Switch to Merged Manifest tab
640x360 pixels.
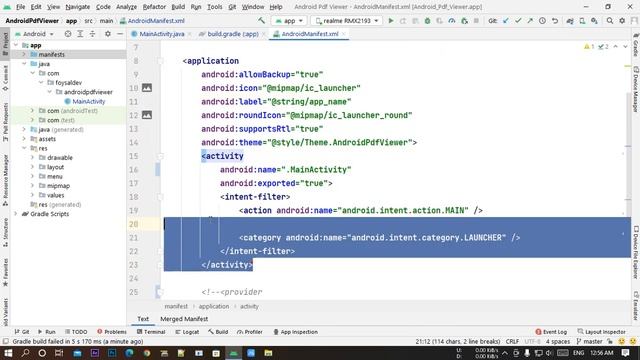click(x=184, y=319)
